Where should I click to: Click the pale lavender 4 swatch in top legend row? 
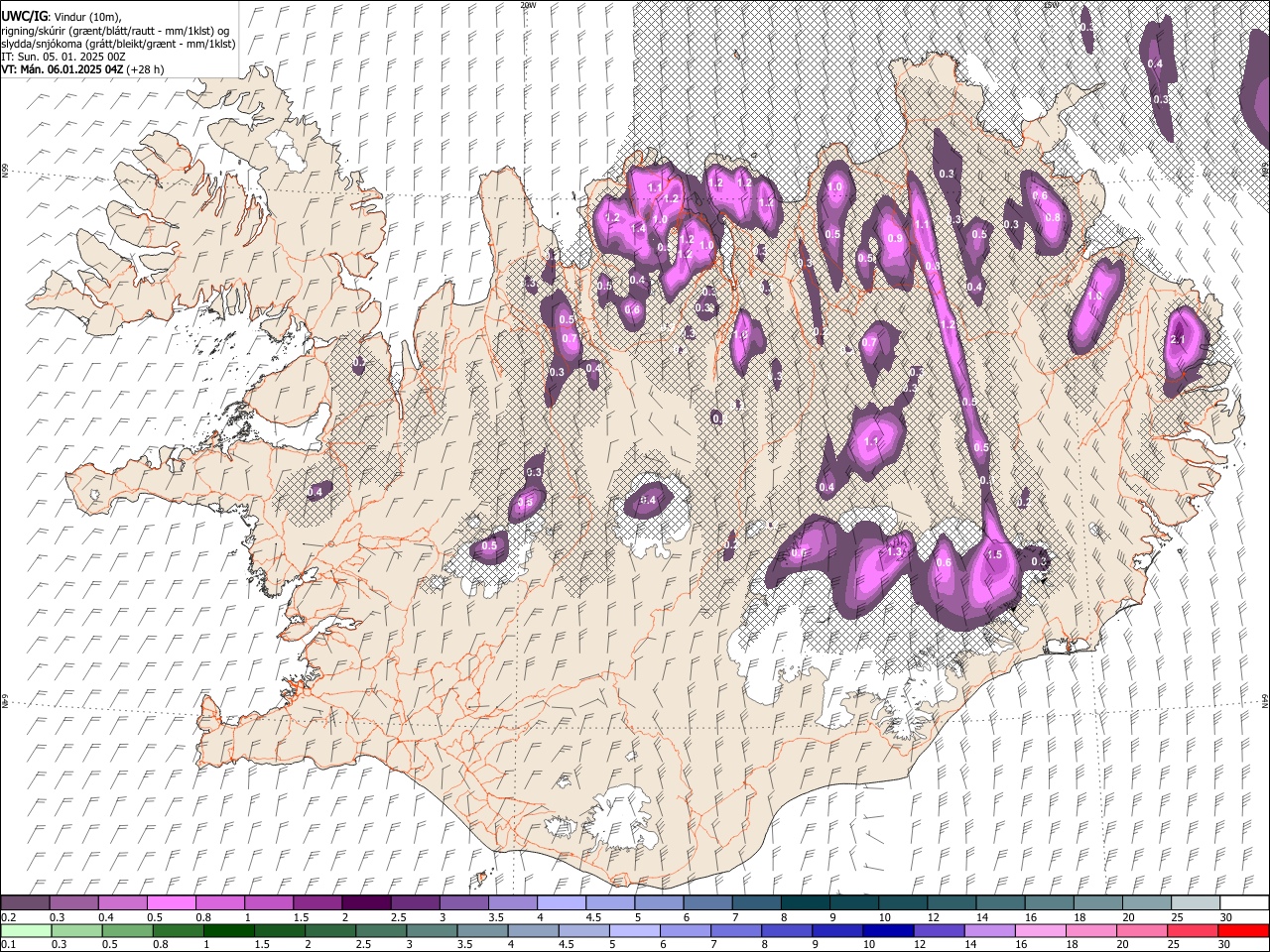click(x=562, y=902)
